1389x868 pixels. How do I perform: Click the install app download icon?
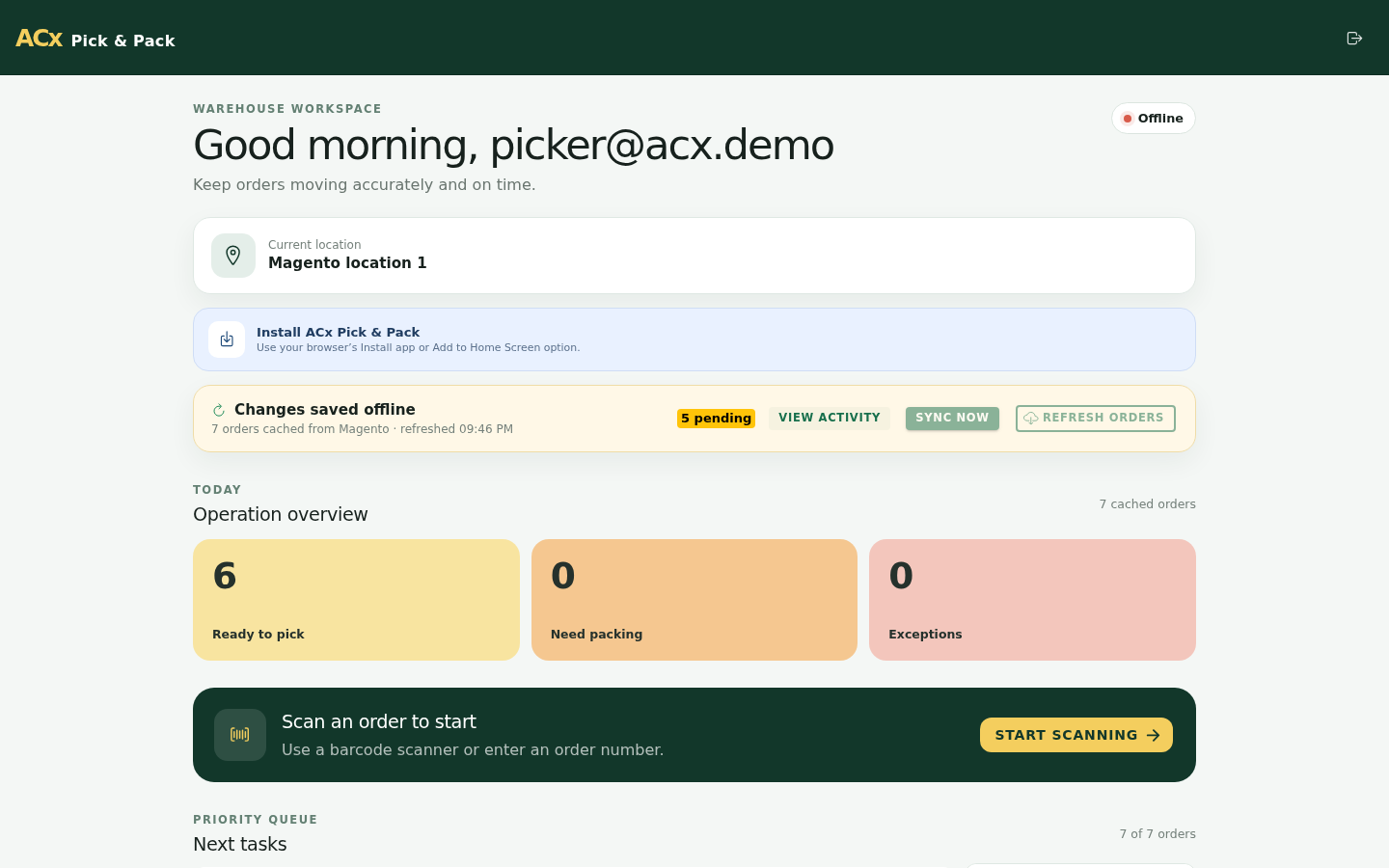[x=227, y=339]
